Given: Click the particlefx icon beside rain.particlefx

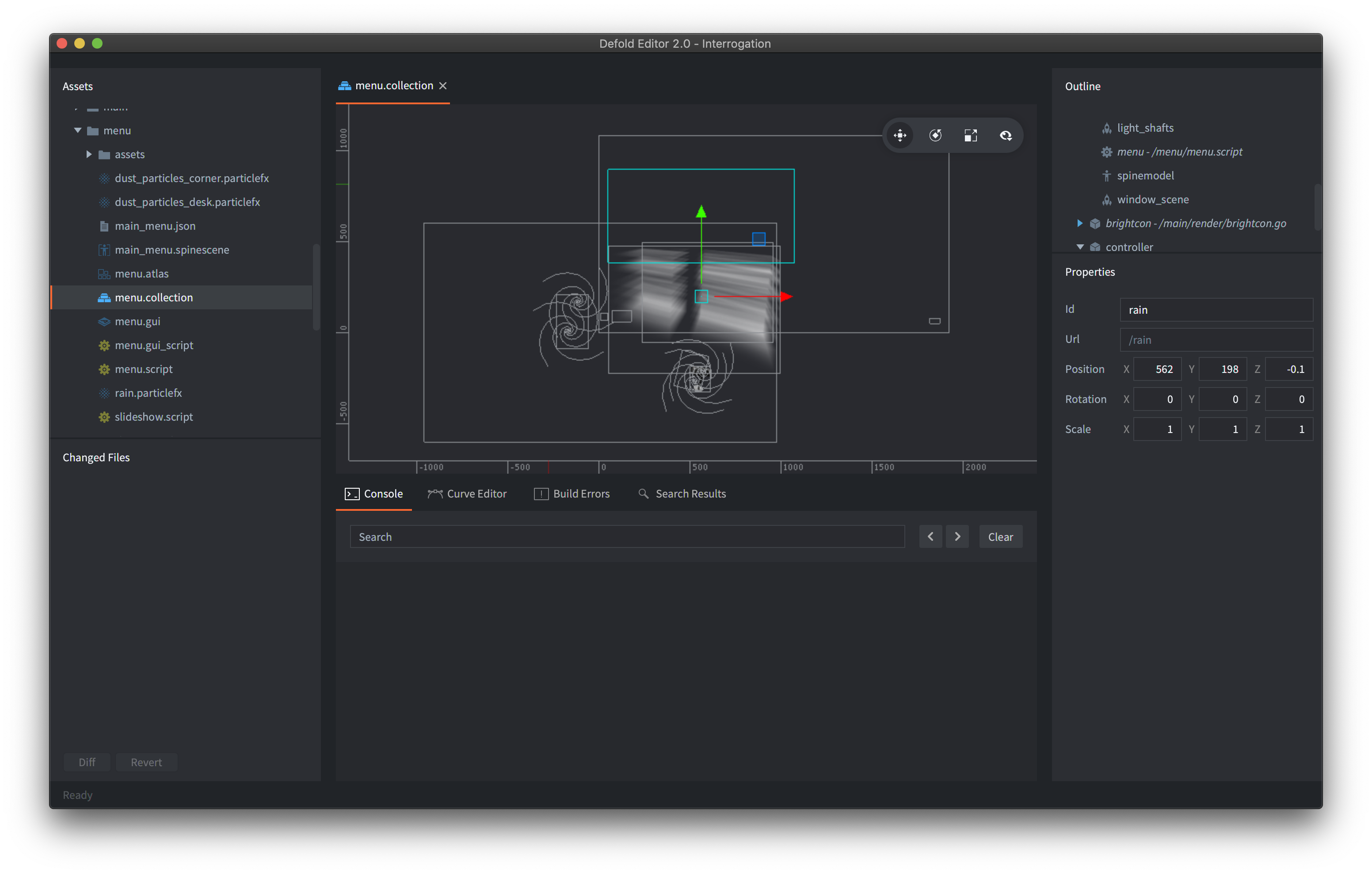Looking at the screenshot, I should click(x=104, y=392).
